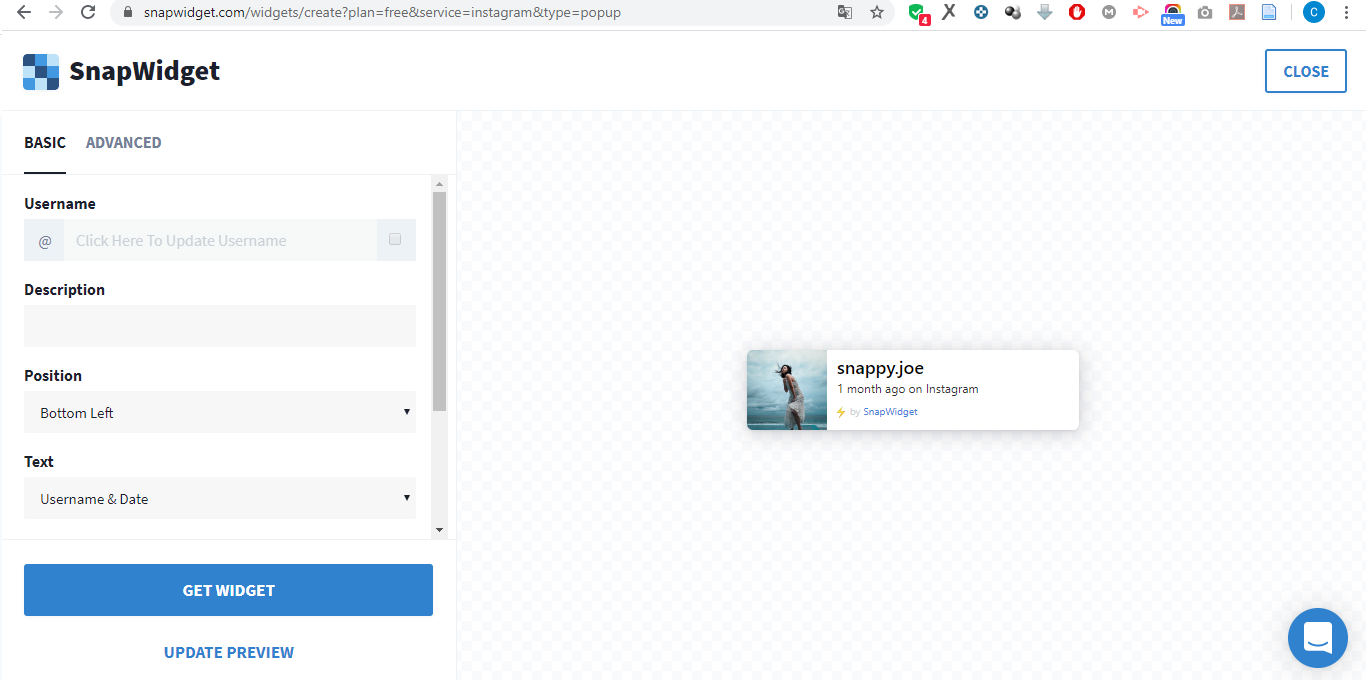Click the @ symbol beside username field
This screenshot has width=1366, height=680.
44,241
